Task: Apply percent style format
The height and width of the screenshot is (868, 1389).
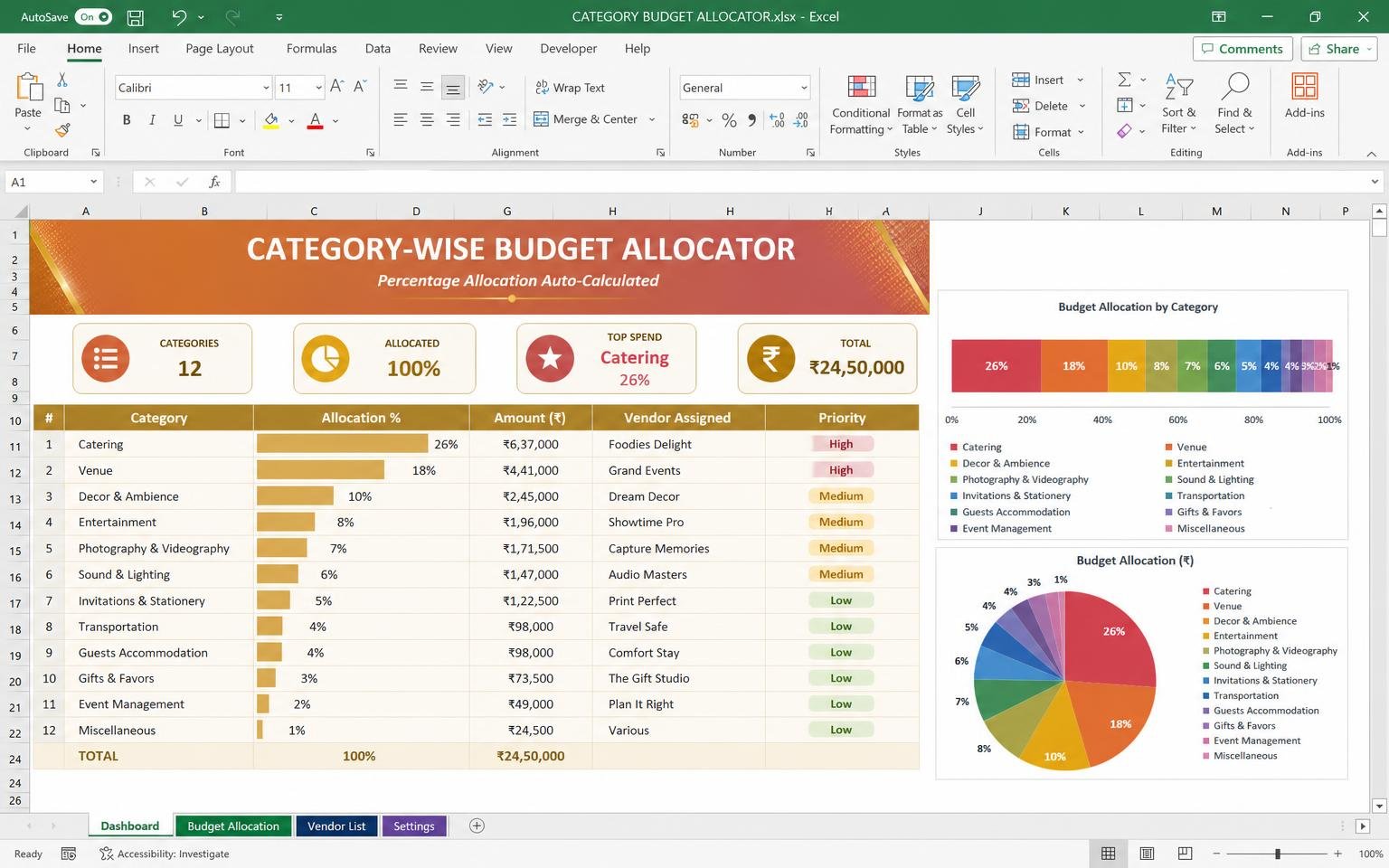Action: 729,120
